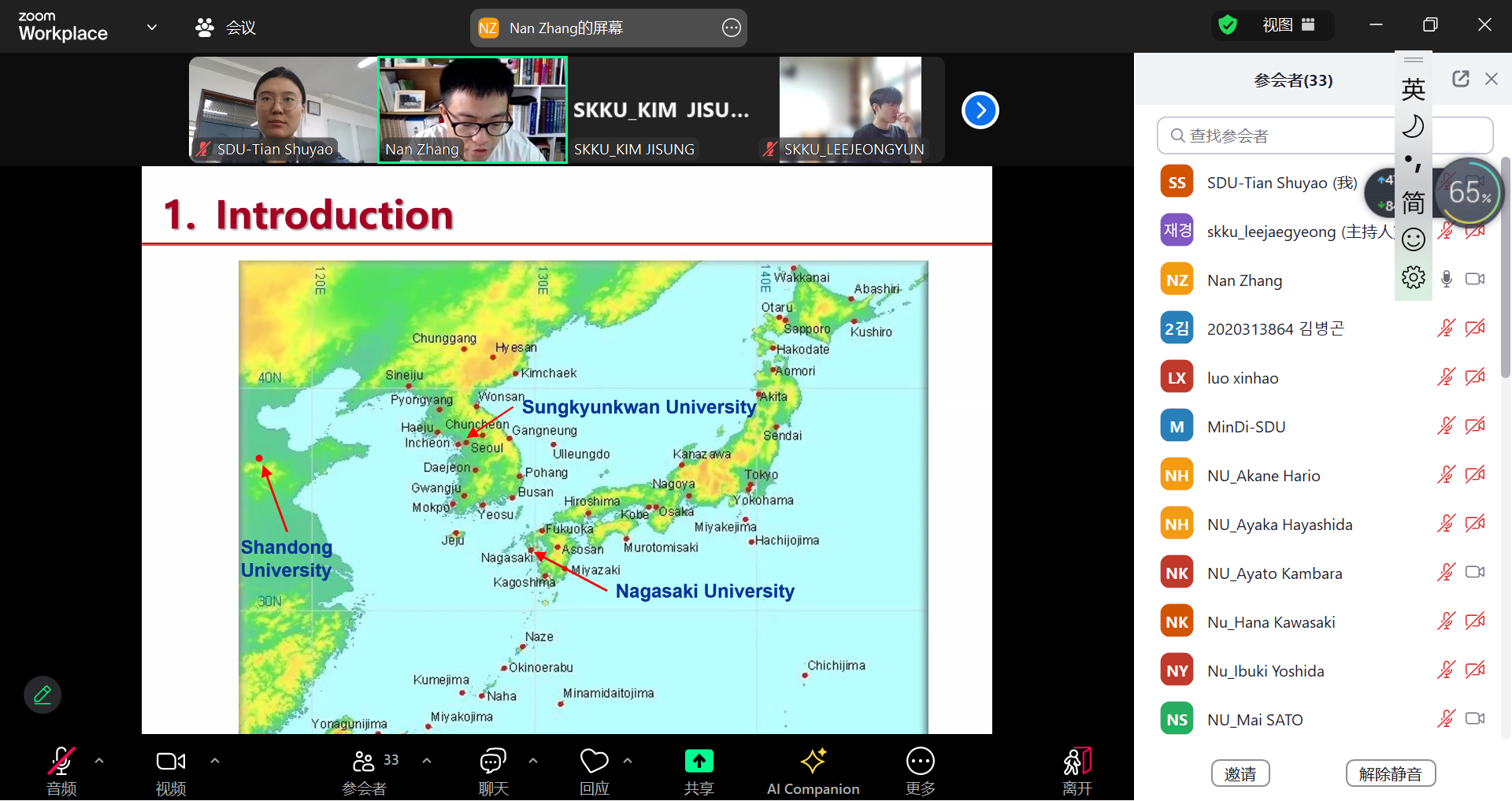Click the green encryption shield icon
Screen dimensions: 1512x801
(1228, 25)
